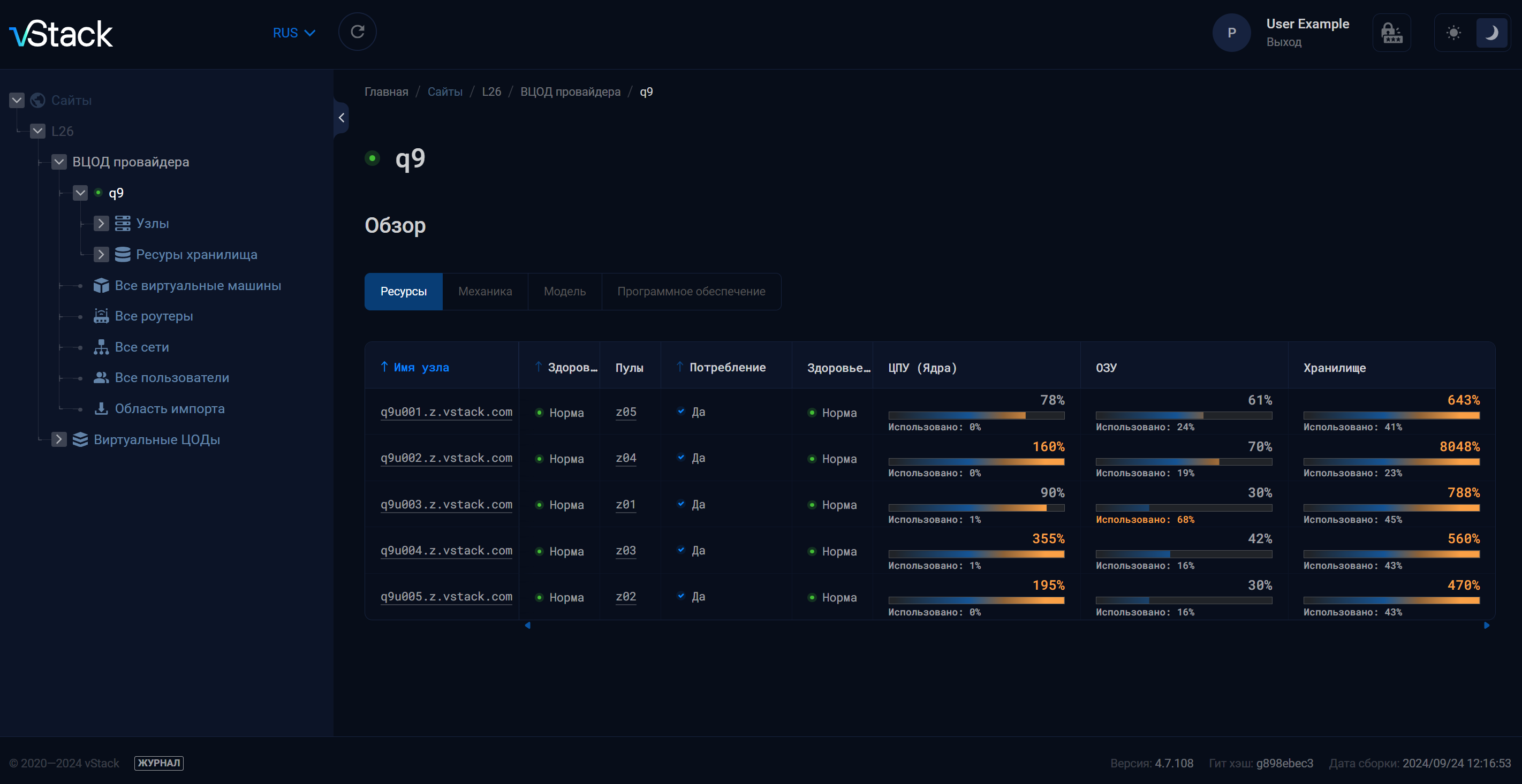1522x784 pixels.
Task: Go to Сайты breadcrumb
Action: pyautogui.click(x=445, y=92)
